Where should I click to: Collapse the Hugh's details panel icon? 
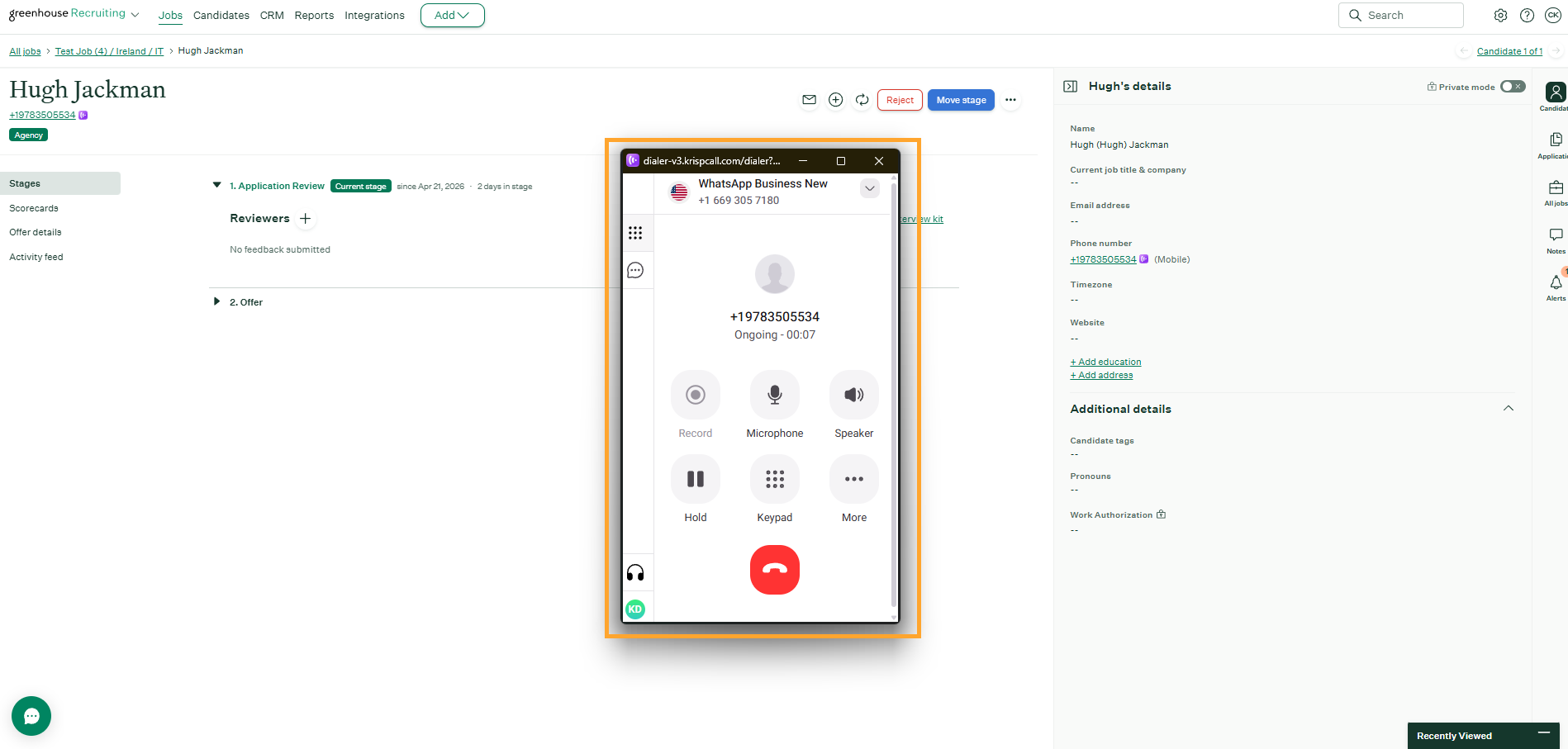click(x=1071, y=86)
